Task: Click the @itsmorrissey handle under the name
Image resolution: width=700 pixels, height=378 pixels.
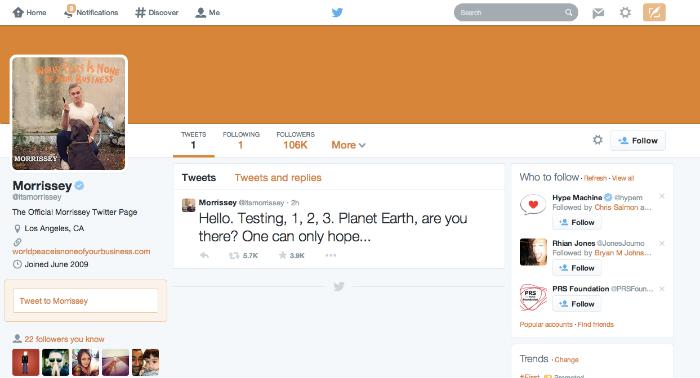Action: point(37,197)
